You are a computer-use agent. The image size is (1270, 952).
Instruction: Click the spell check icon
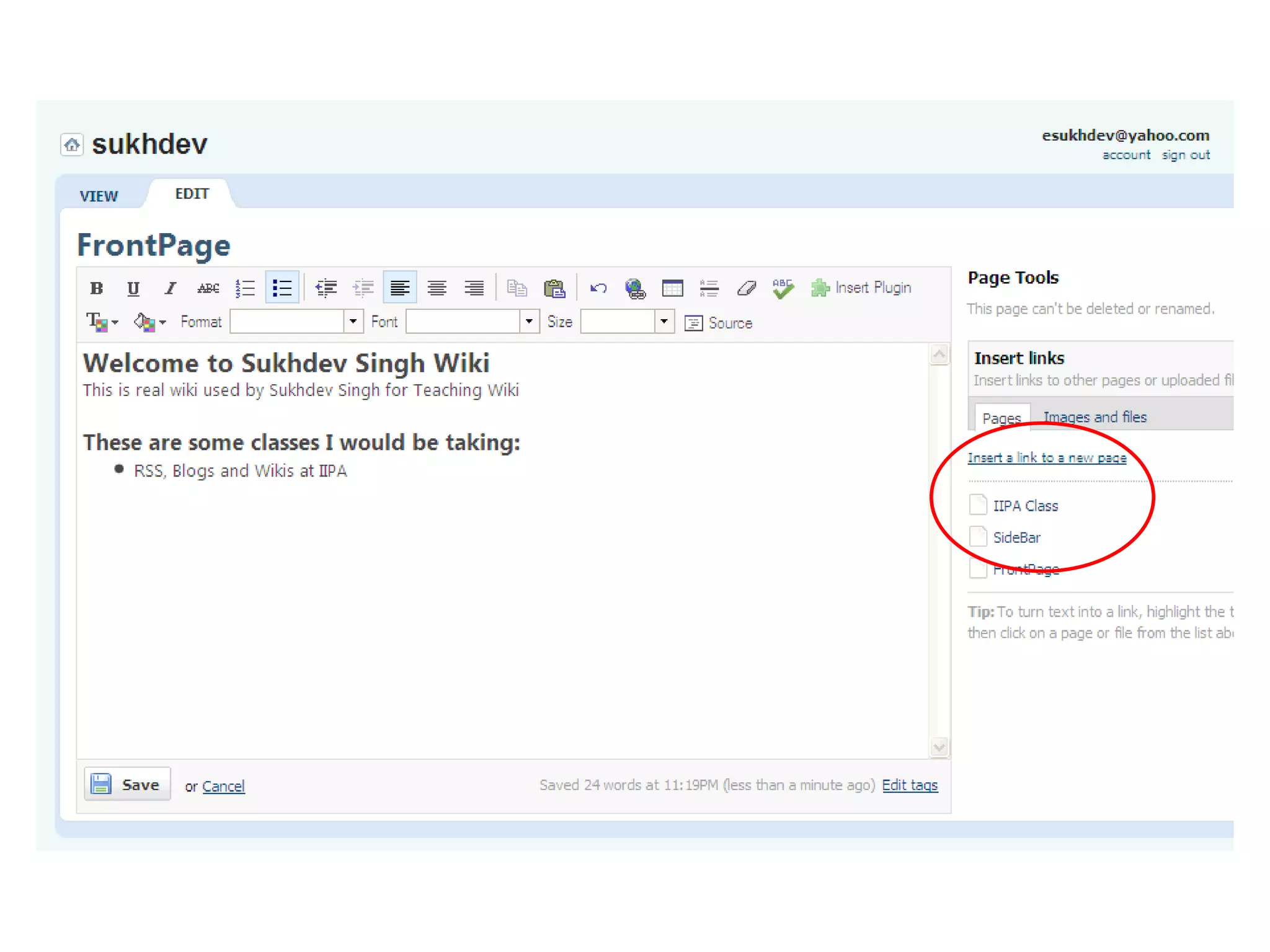click(783, 288)
